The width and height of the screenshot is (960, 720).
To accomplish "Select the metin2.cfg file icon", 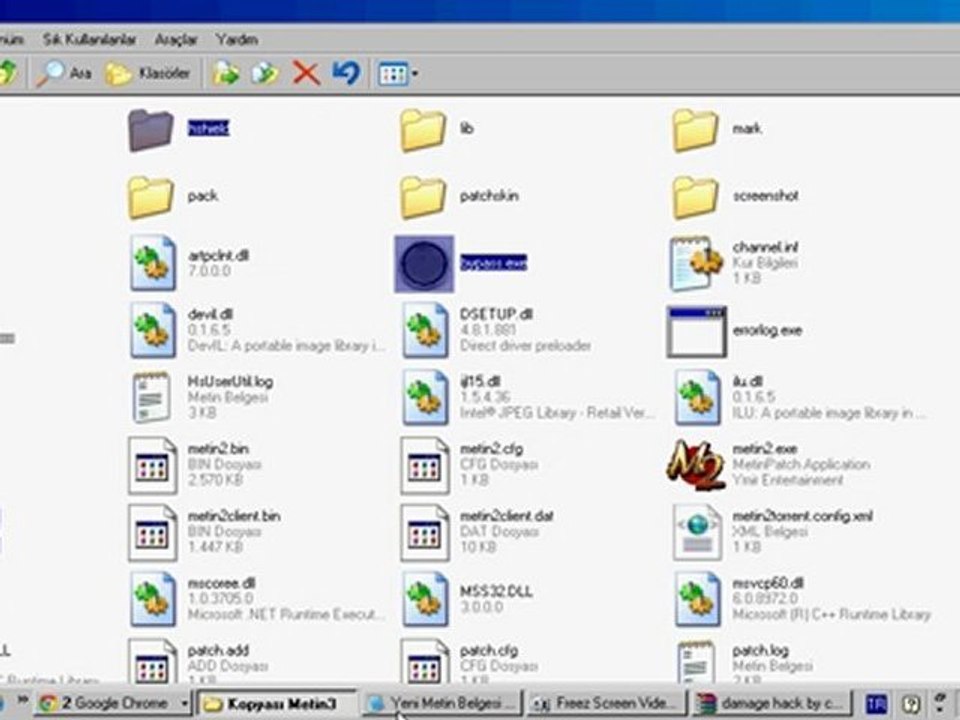I will pos(425,465).
